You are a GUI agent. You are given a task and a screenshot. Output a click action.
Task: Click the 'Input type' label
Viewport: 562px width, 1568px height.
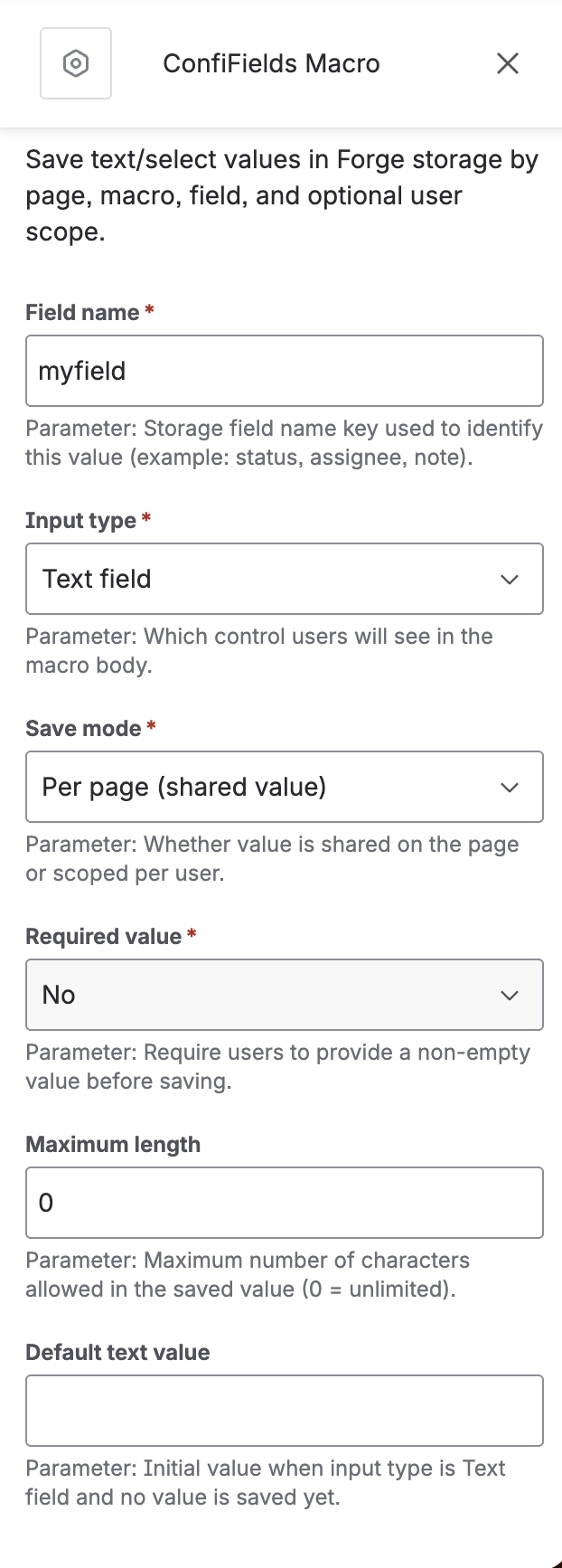pos(80,521)
